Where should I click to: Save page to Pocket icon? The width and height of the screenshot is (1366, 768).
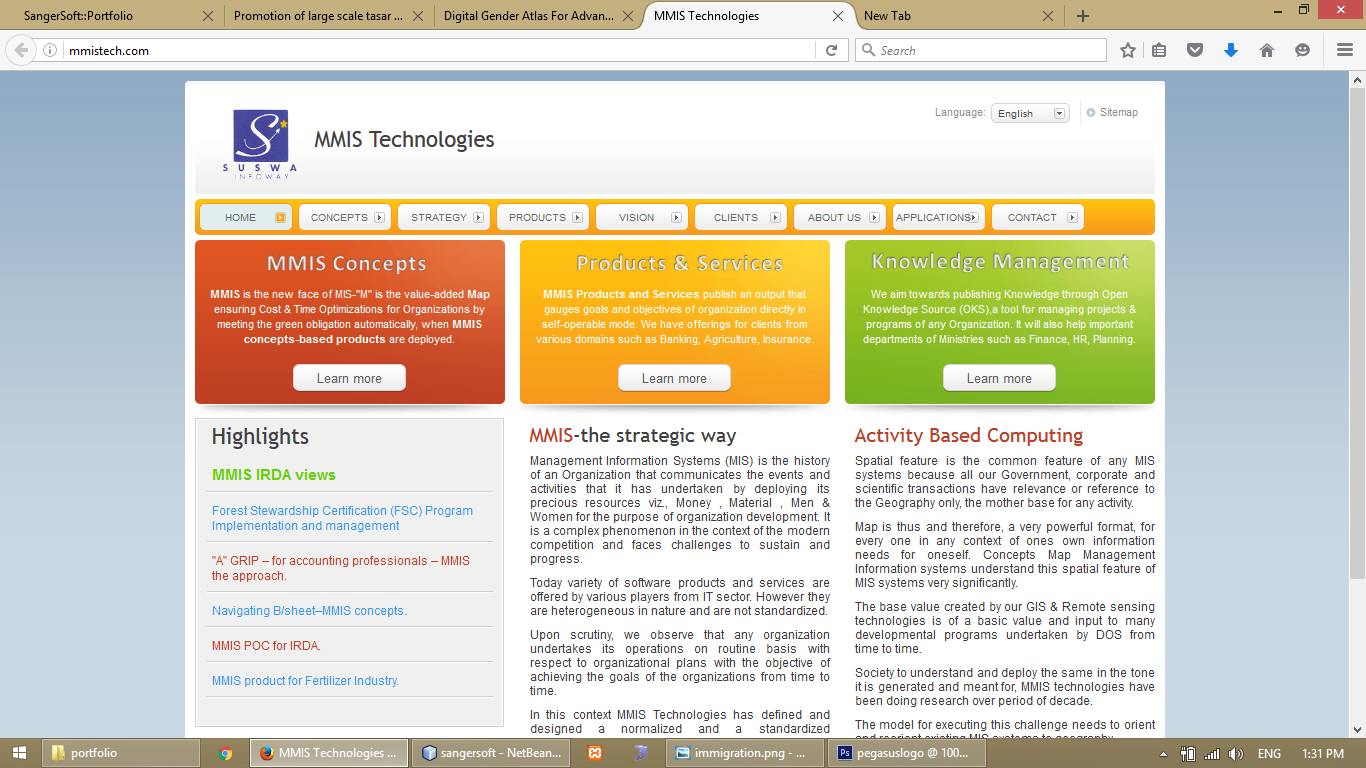coord(1195,50)
